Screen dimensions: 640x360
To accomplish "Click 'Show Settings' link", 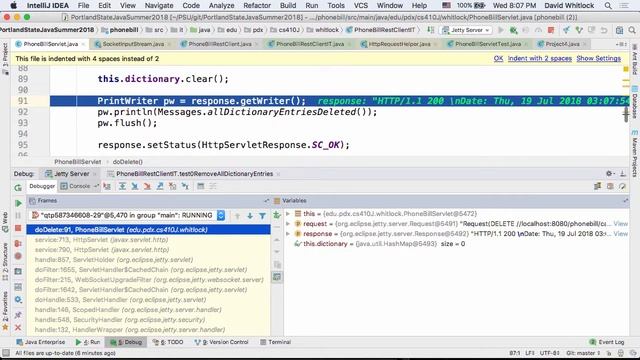I will tap(598, 59).
